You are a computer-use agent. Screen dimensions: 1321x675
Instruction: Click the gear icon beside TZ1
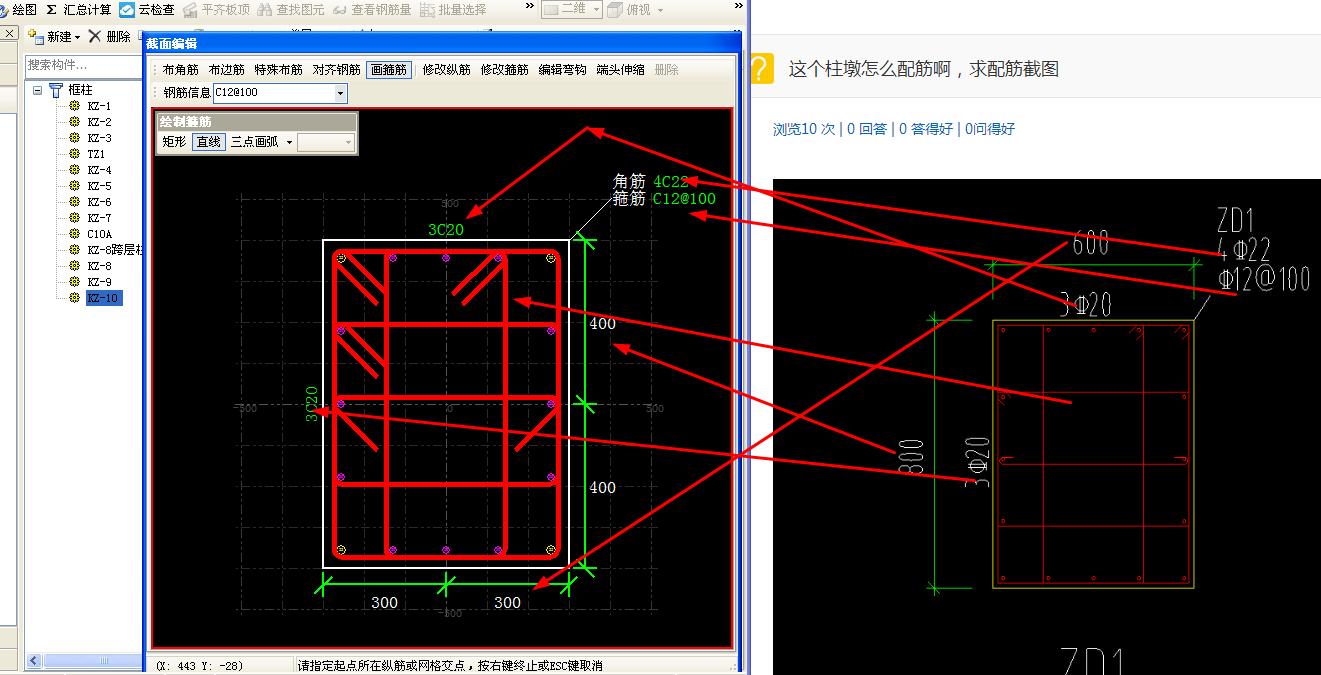pyautogui.click(x=74, y=154)
